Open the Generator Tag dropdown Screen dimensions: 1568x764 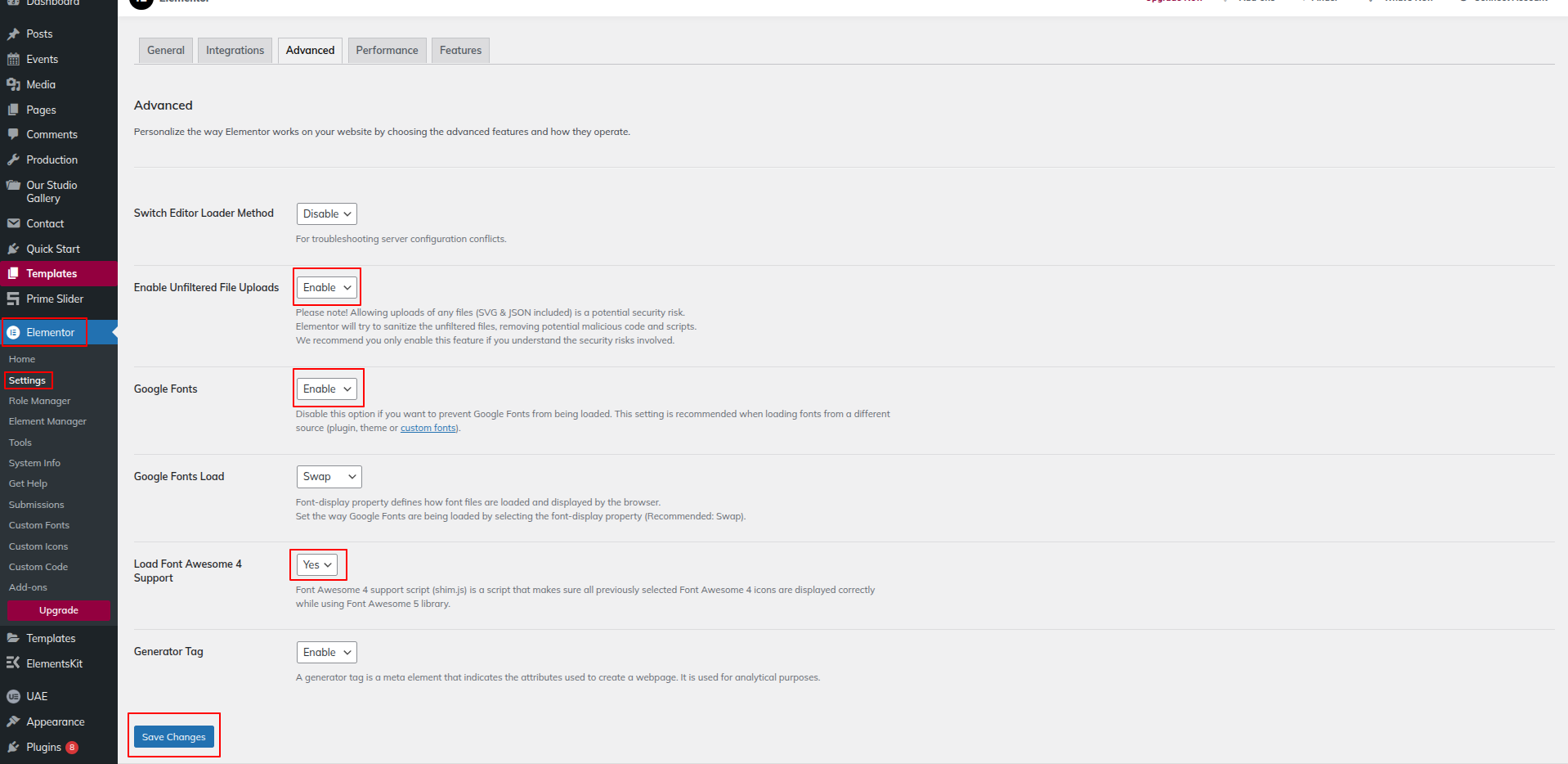[327, 653]
